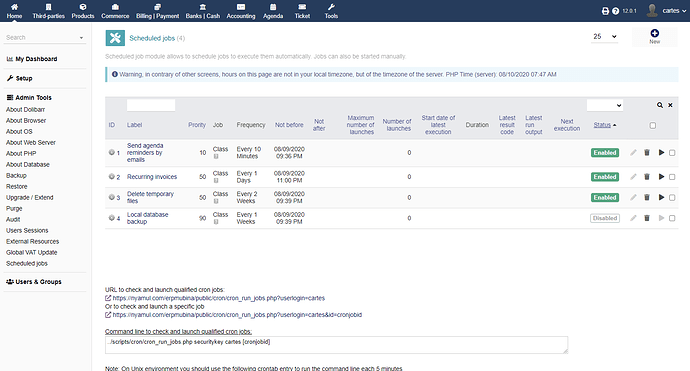Viewport: 690px width, 371px height.
Task: Expand the Status filter dropdown
Action: (x=605, y=105)
